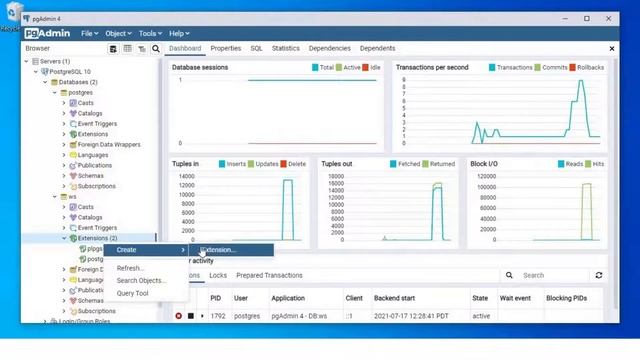Click Hits legend swatch in Block I/O
The width and height of the screenshot is (640, 360).
coord(588,164)
